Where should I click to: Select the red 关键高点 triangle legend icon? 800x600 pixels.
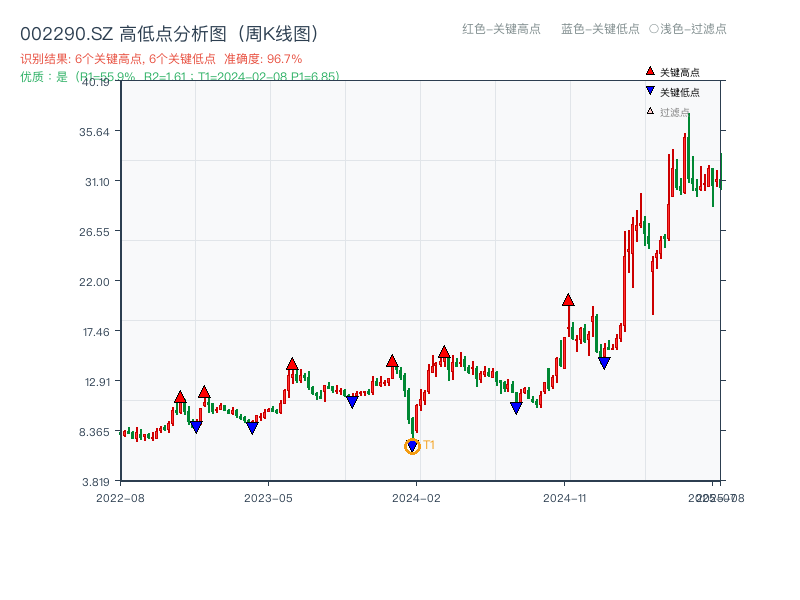click(650, 71)
